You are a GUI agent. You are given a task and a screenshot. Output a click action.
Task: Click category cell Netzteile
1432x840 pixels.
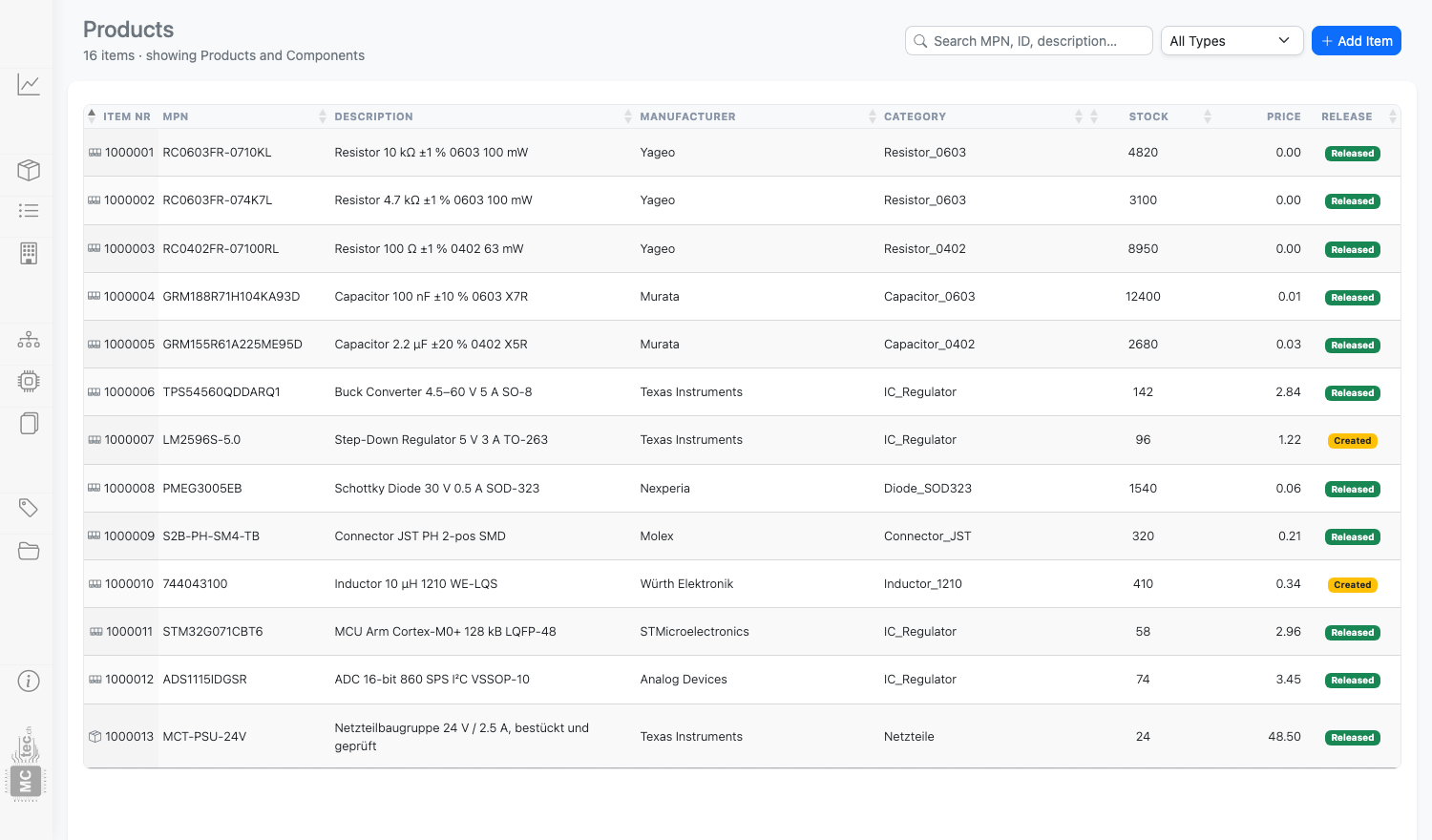click(x=909, y=737)
